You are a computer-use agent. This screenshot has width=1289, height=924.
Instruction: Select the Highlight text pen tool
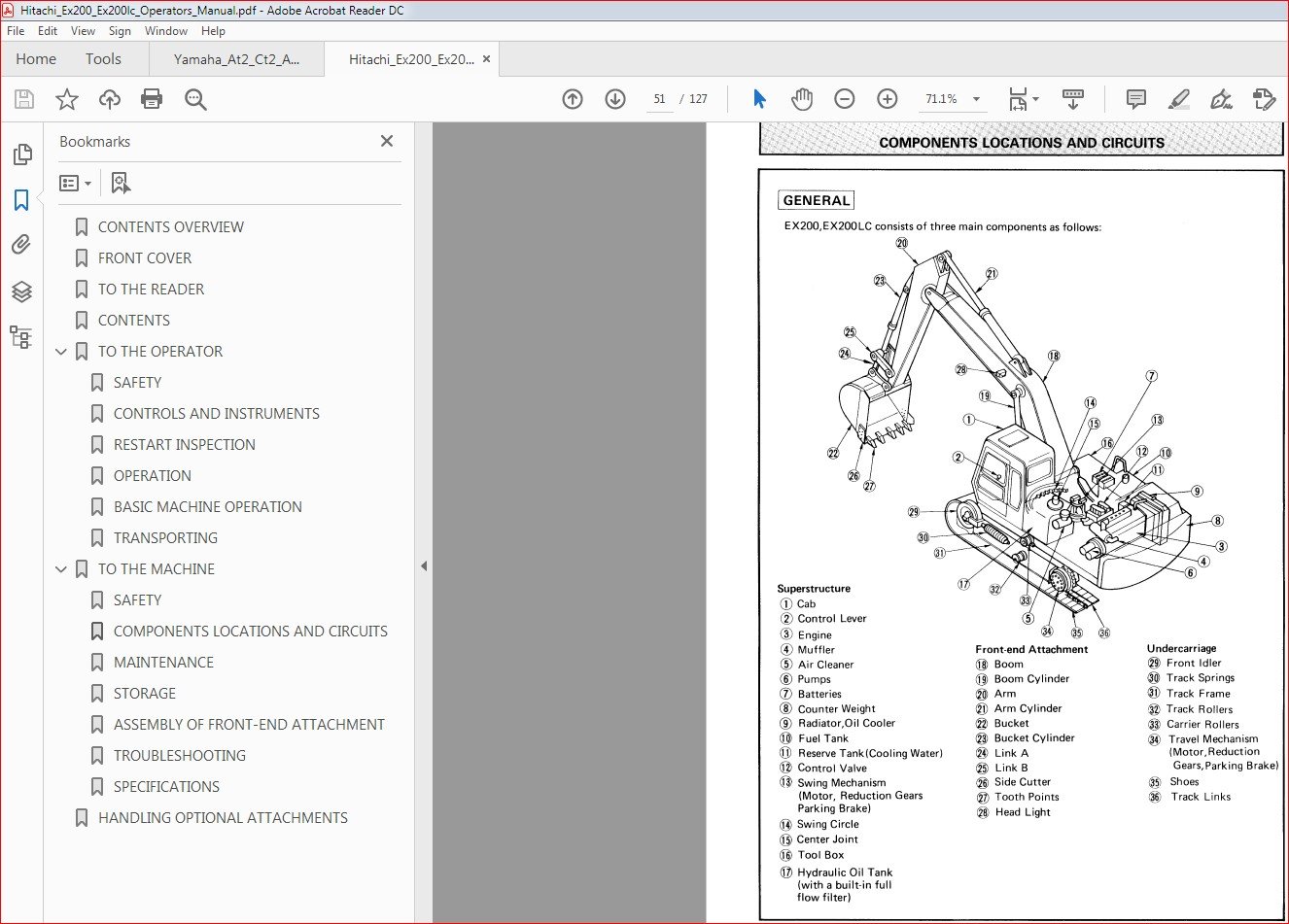click(1178, 99)
